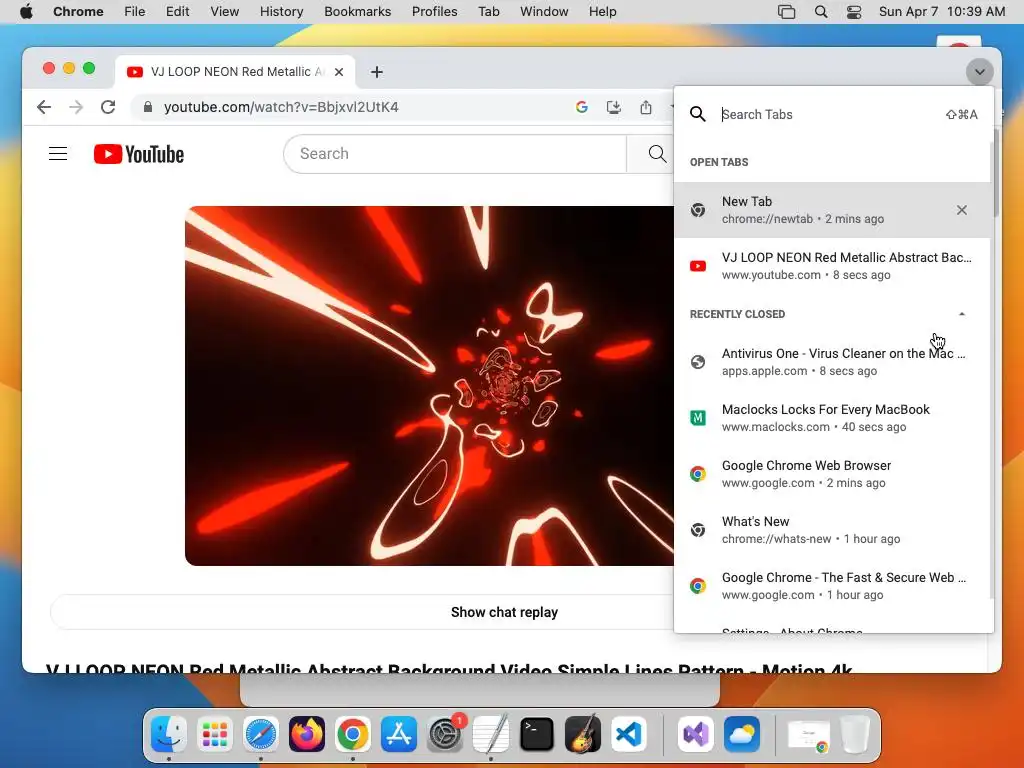Open the Profiles menu
This screenshot has width=1024, height=768.
pyautogui.click(x=434, y=12)
